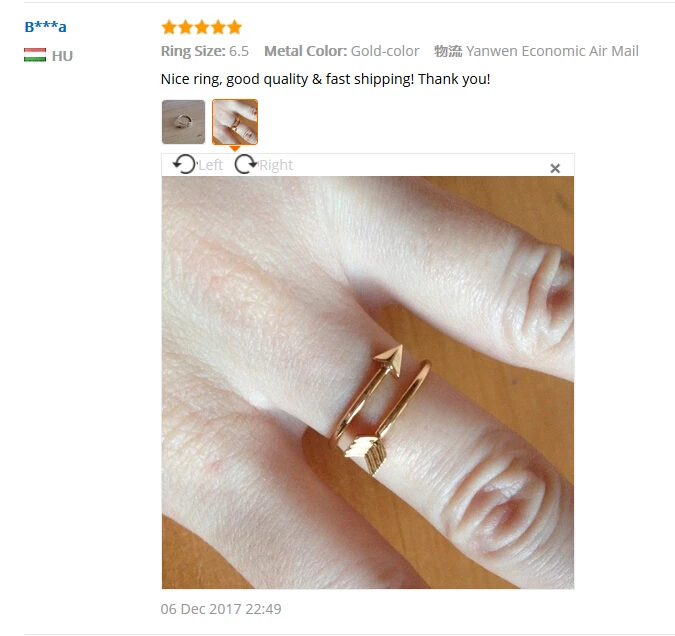Click the enlarged arrow ring photo
This screenshot has width=675, height=636.
click(368, 382)
